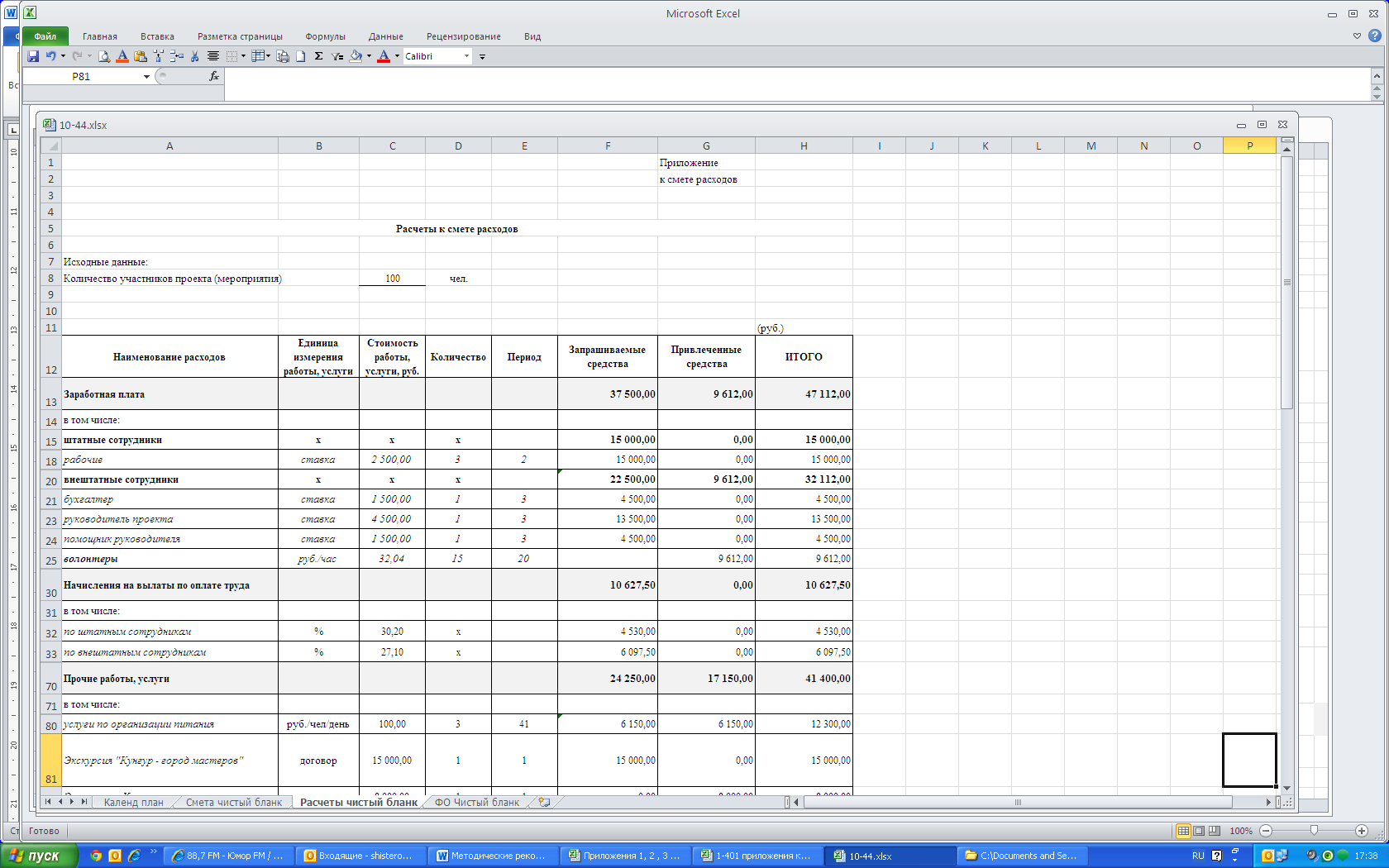The height and width of the screenshot is (868, 1389).
Task: Open the Формулы ribbon tab
Action: click(x=325, y=36)
